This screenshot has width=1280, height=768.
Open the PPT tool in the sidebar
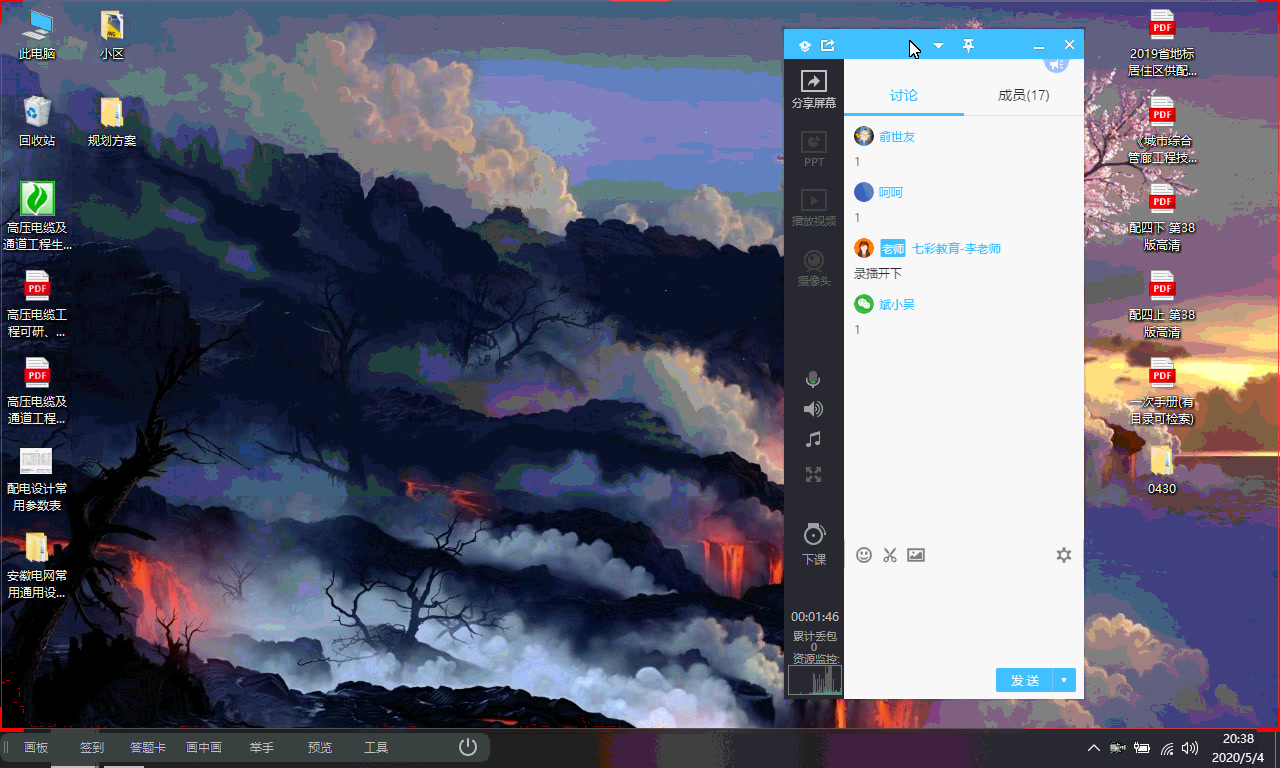click(x=814, y=148)
